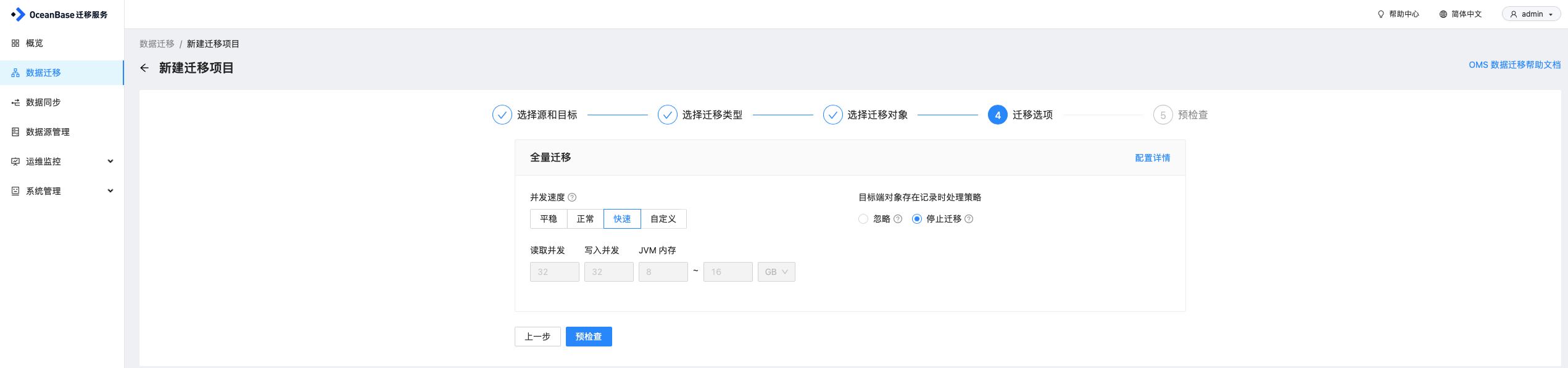This screenshot has height=368, width=1568.
Task: Choose 自定义 concurrency speed
Action: click(x=663, y=219)
